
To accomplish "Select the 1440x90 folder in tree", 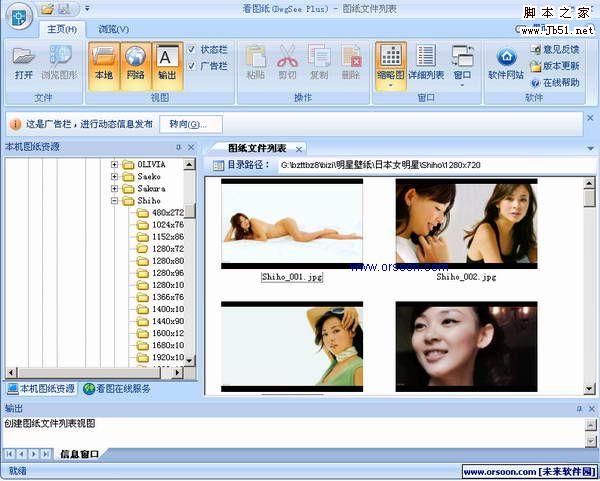I will [x=161, y=321].
